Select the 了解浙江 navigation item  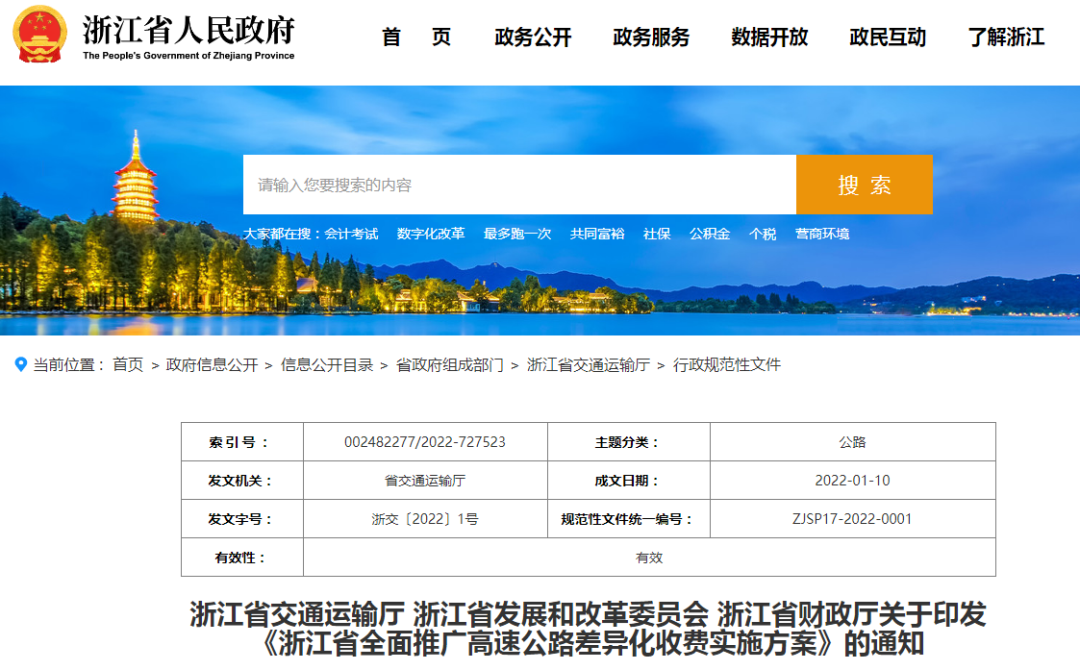[x=1006, y=36]
